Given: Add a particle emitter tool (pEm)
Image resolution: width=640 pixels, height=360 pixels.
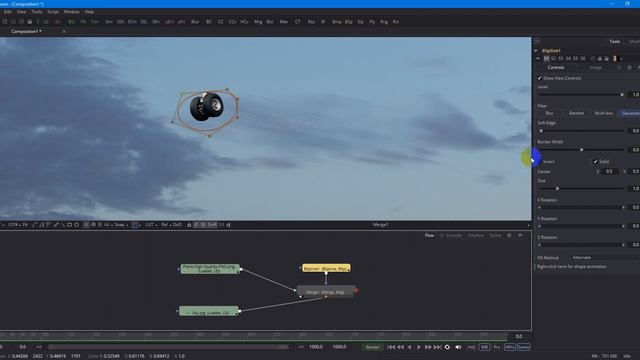Looking at the screenshot, I should click(x=169, y=22).
